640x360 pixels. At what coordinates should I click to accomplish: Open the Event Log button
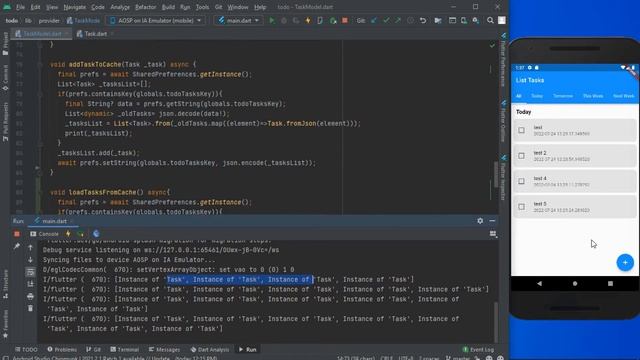point(478,349)
